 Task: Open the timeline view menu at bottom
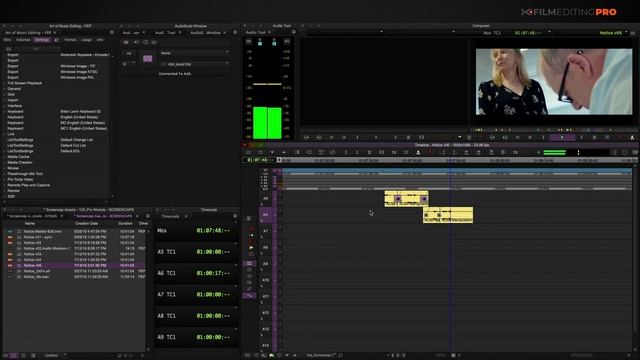322,356
